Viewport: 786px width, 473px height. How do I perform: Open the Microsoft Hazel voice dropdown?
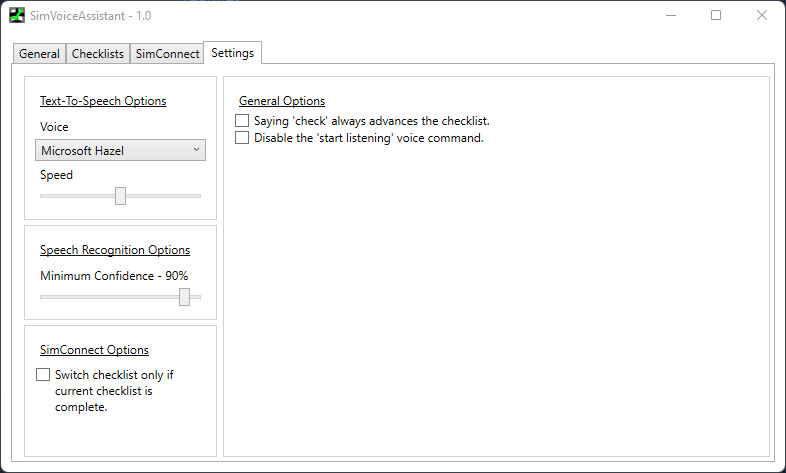120,151
